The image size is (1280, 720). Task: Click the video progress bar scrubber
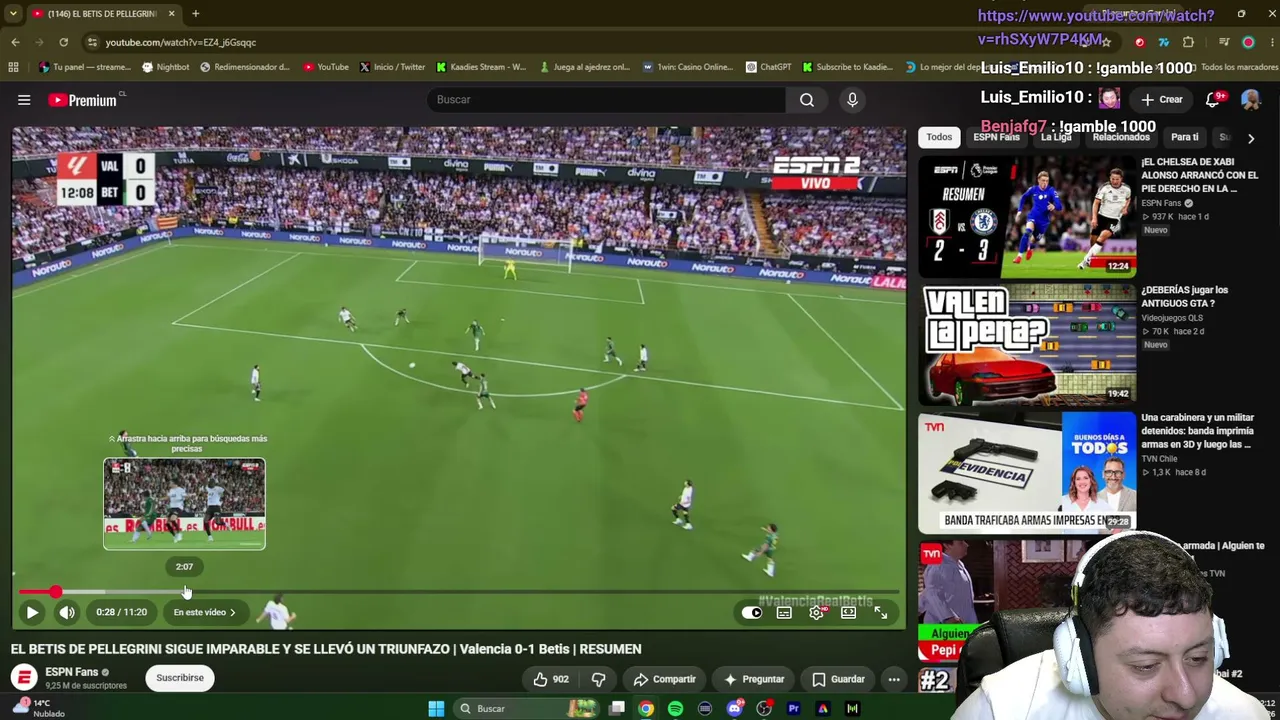pos(56,592)
